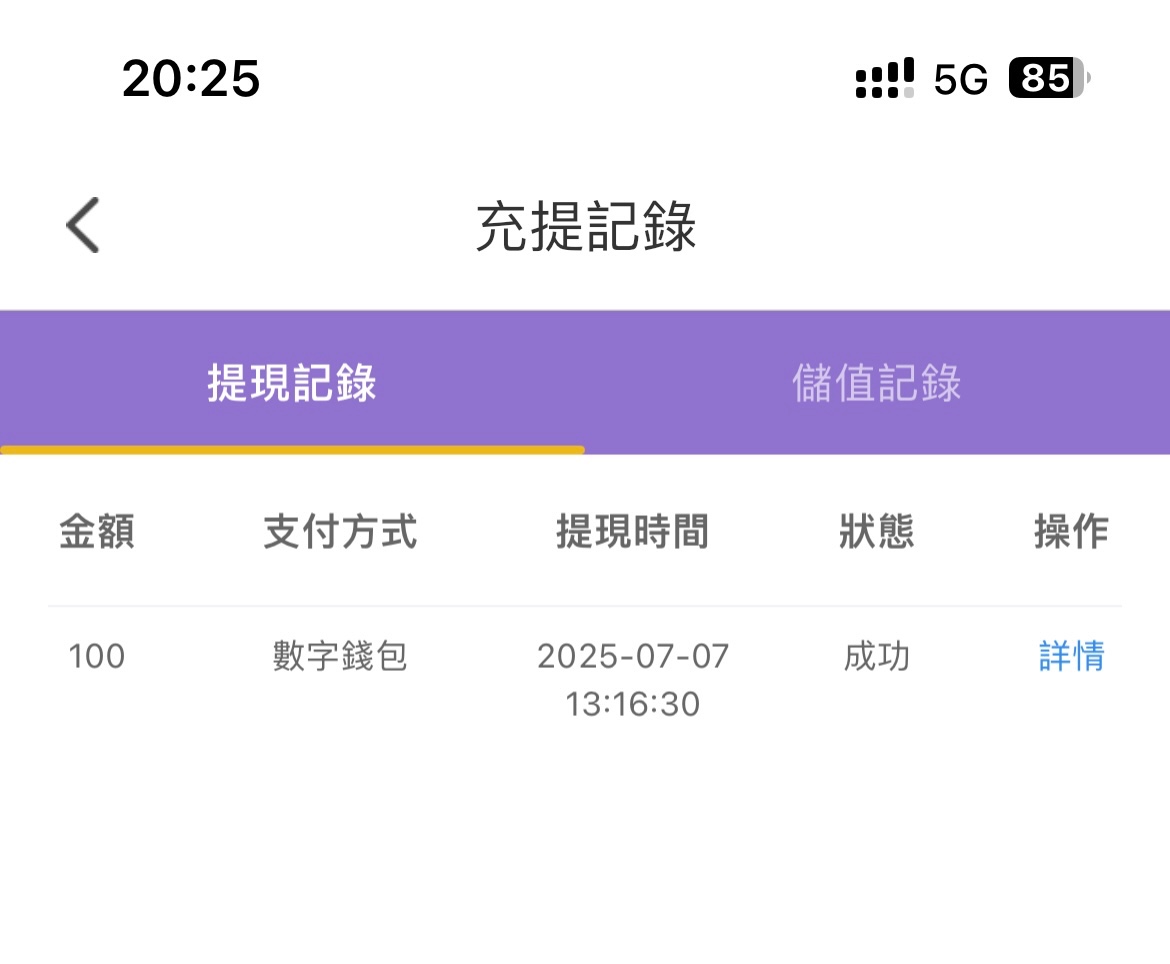The height and width of the screenshot is (964, 1170).
Task: Switch to the 提現記錄 tab
Action: [x=292, y=383]
